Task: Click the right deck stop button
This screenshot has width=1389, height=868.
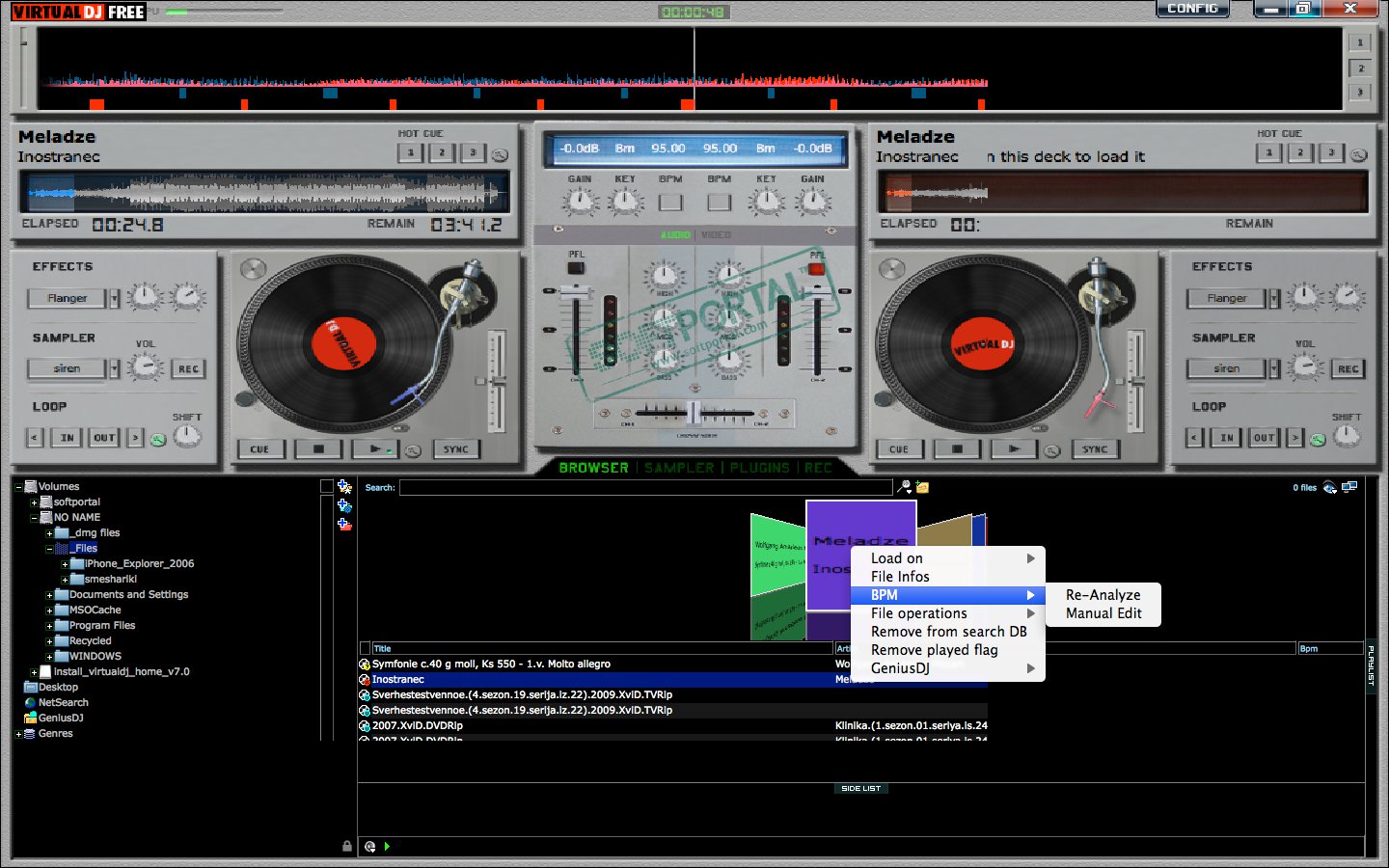Action: (x=956, y=449)
